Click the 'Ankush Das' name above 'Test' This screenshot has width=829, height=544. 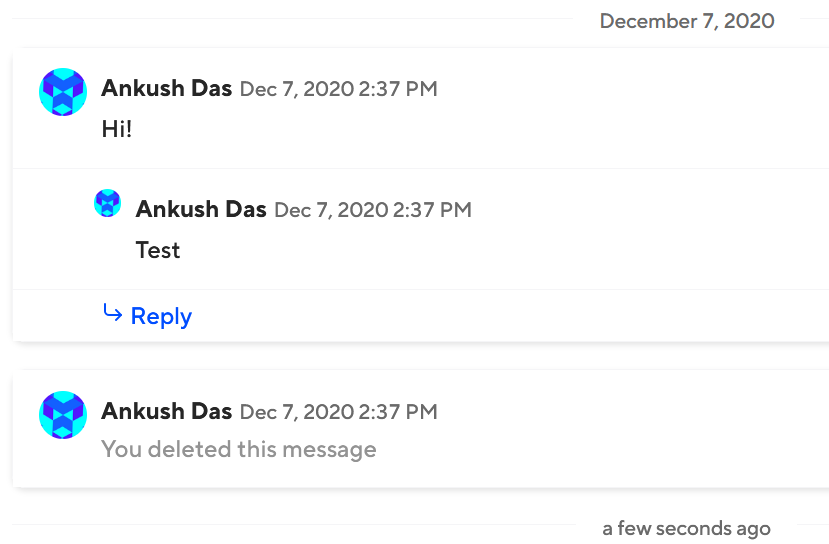click(201, 209)
